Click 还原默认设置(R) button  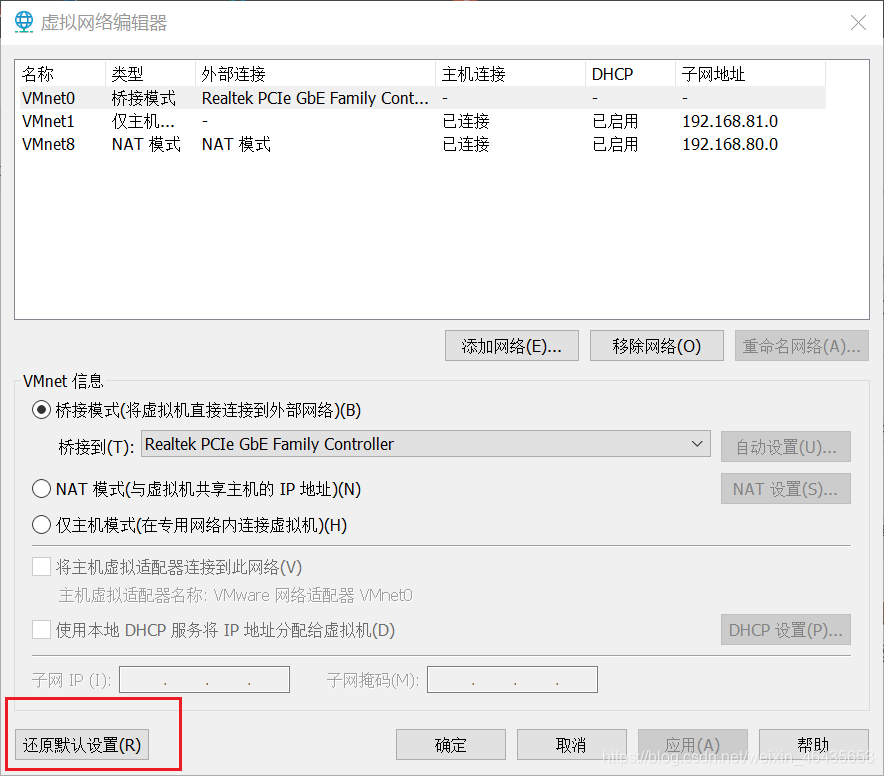pos(82,745)
